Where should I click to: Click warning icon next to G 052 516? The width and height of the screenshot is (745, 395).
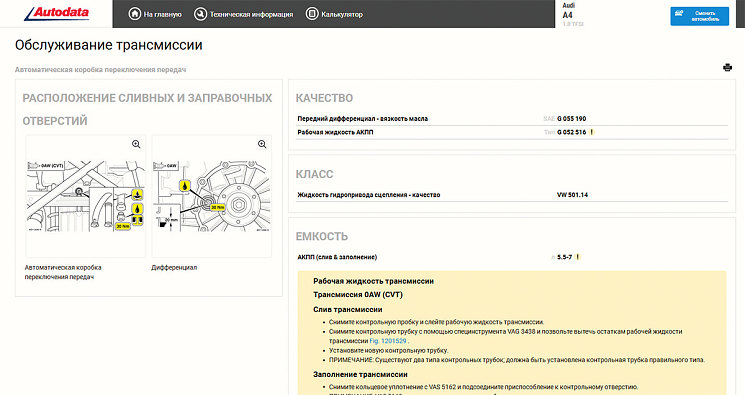click(592, 132)
